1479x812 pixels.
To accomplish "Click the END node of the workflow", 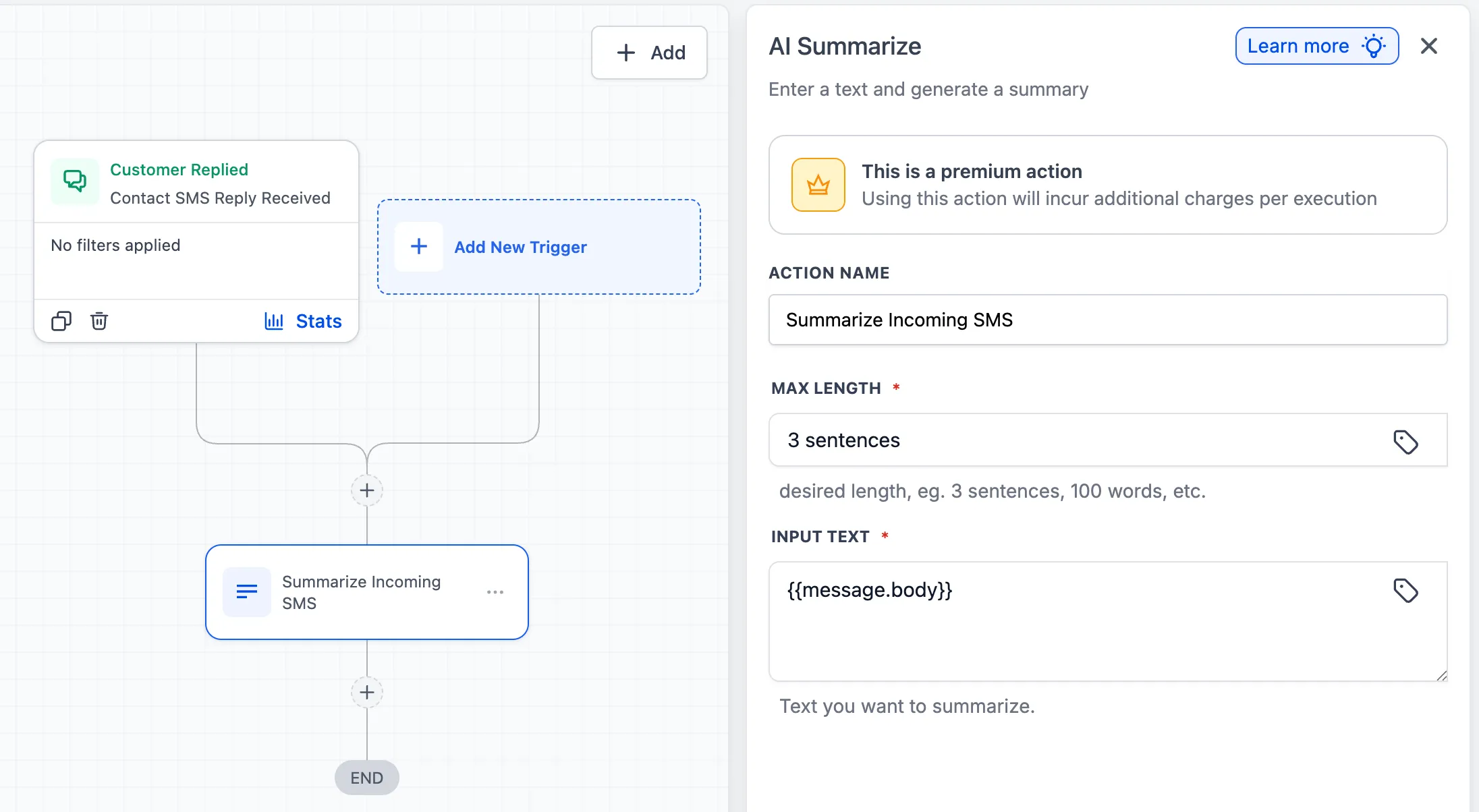I will pyautogui.click(x=366, y=777).
